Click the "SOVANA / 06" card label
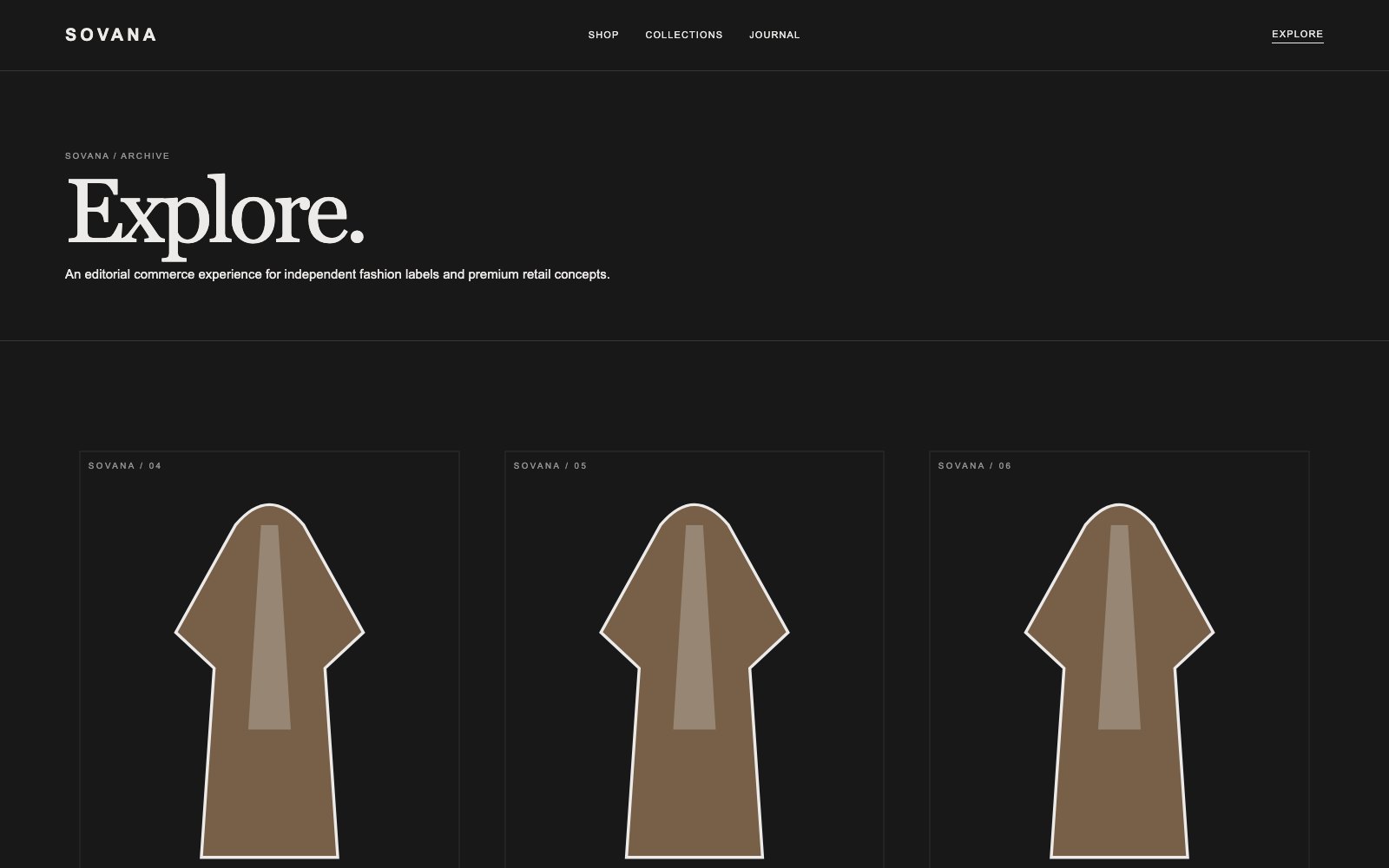Viewport: 1389px width, 868px height. coord(975,466)
